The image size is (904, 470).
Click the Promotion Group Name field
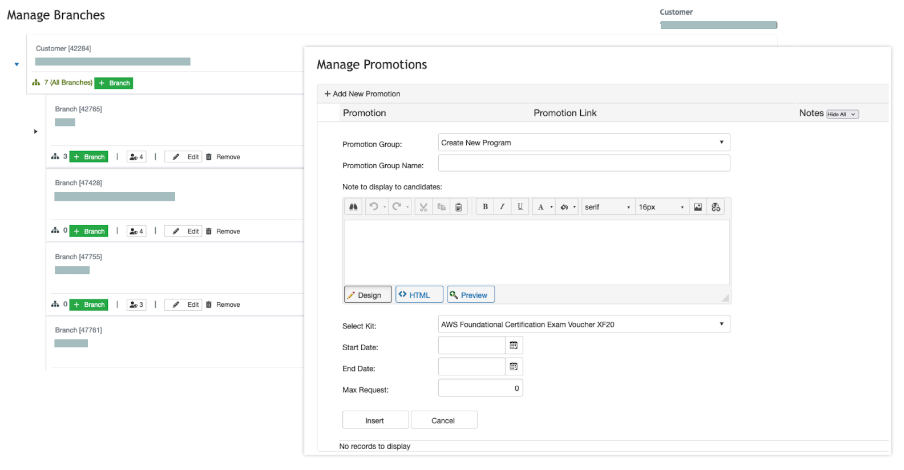(584, 163)
